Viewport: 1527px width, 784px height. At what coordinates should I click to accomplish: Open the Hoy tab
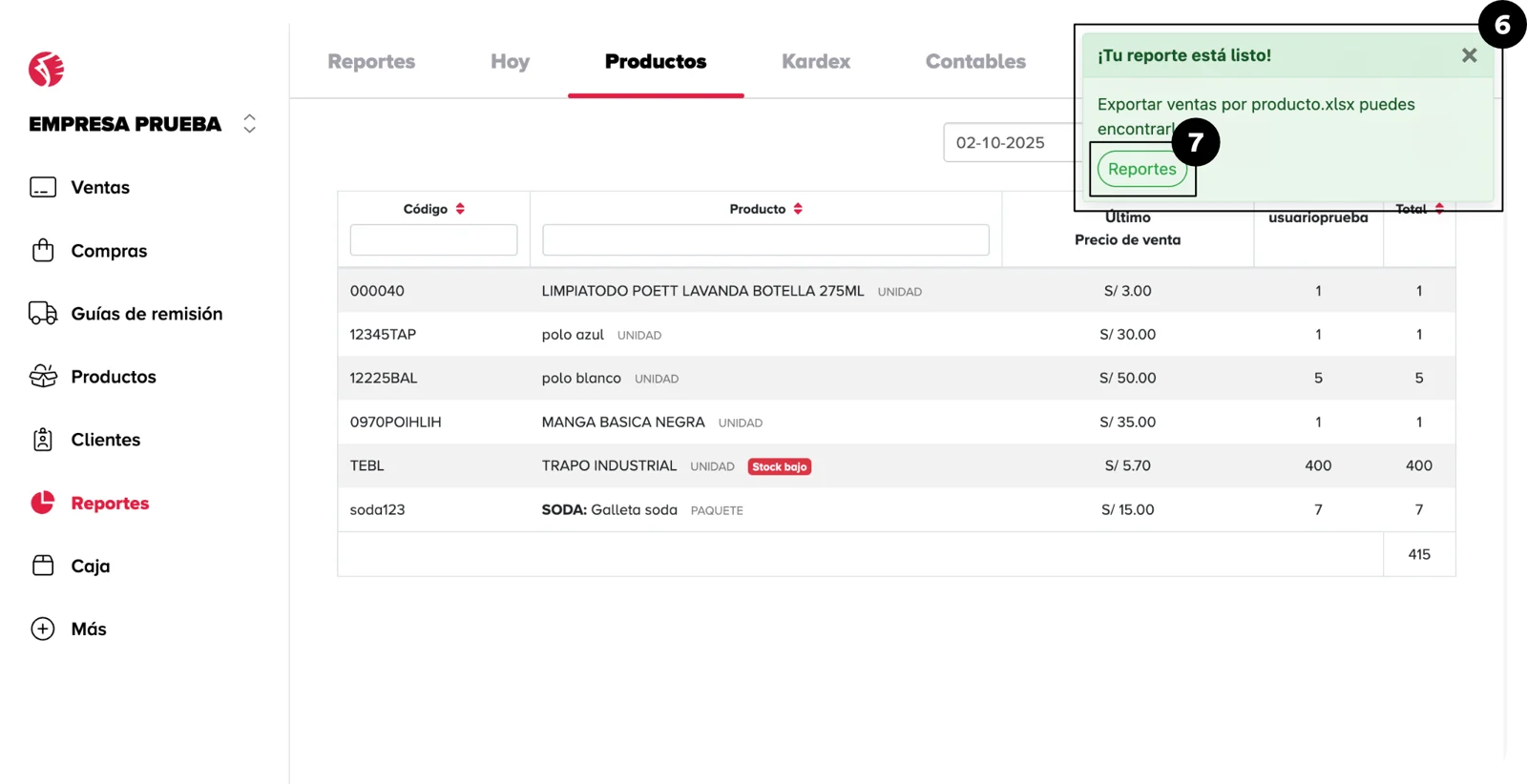pyautogui.click(x=510, y=62)
